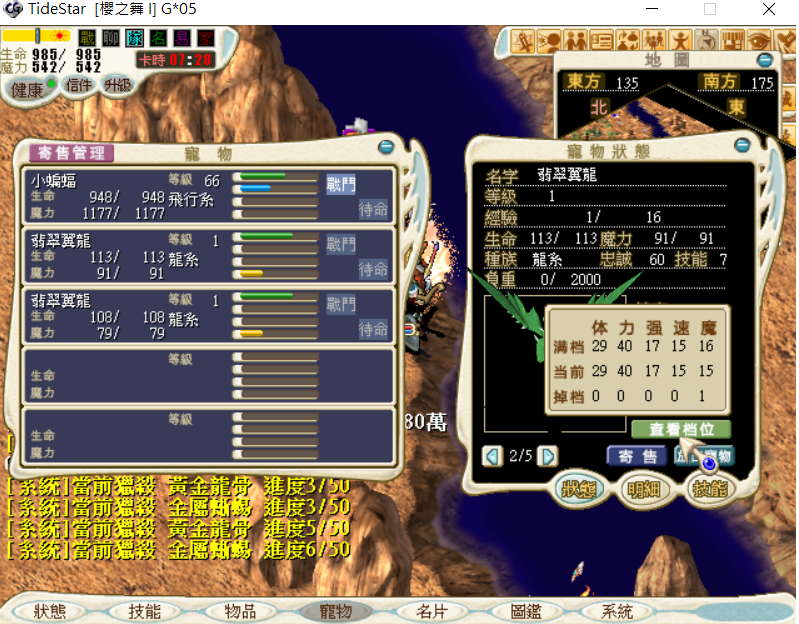This screenshot has width=799, height=624.
Task: Minimize the 寵物 pet list panel
Action: 386,147
